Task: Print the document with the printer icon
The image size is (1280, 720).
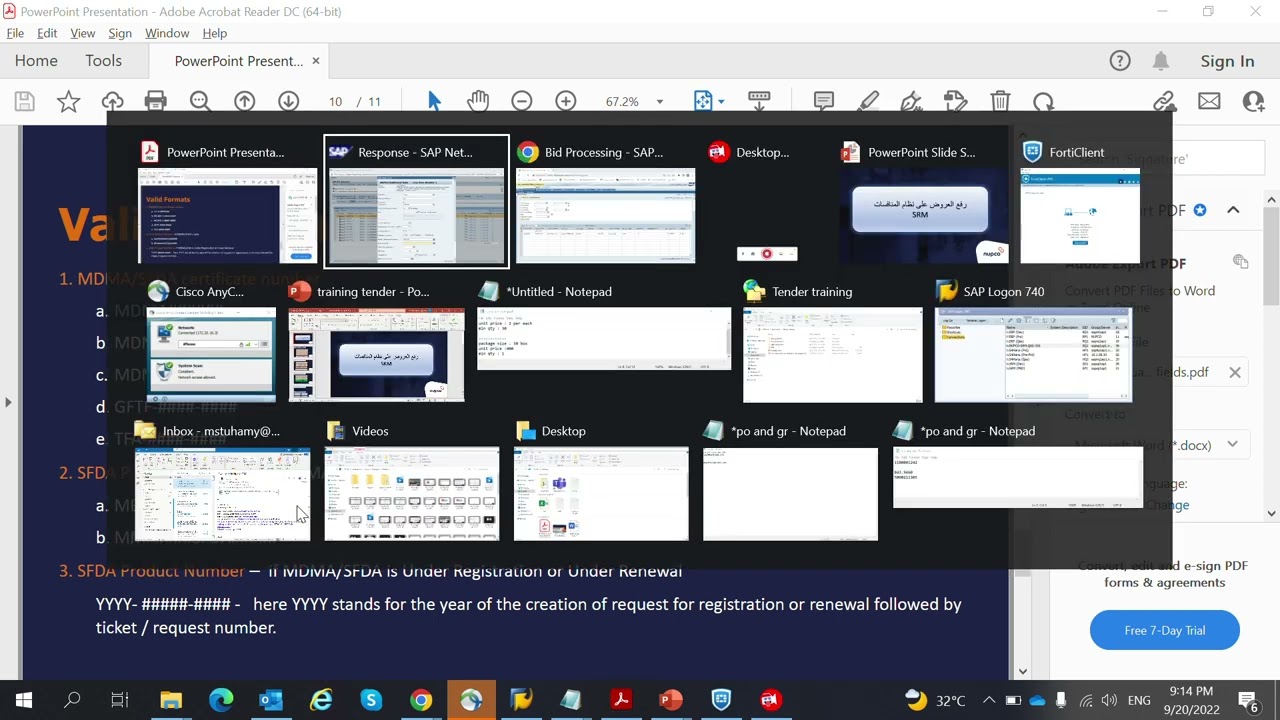Action: [x=155, y=101]
